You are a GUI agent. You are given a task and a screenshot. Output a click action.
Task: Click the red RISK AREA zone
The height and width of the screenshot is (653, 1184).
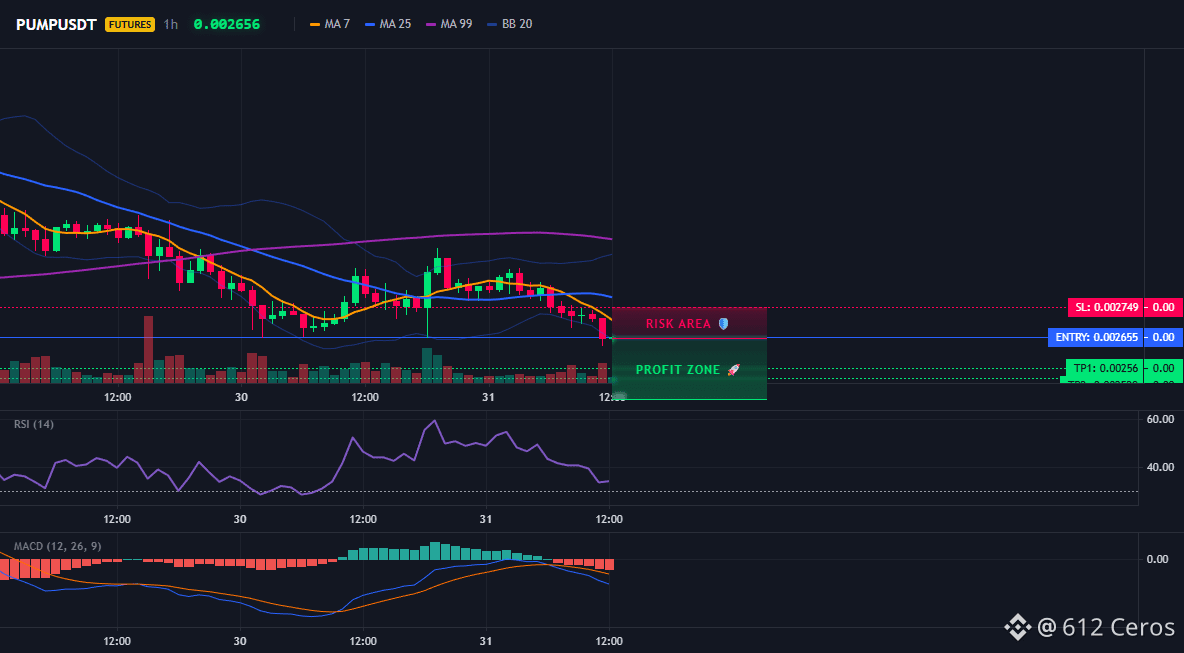tap(689, 322)
